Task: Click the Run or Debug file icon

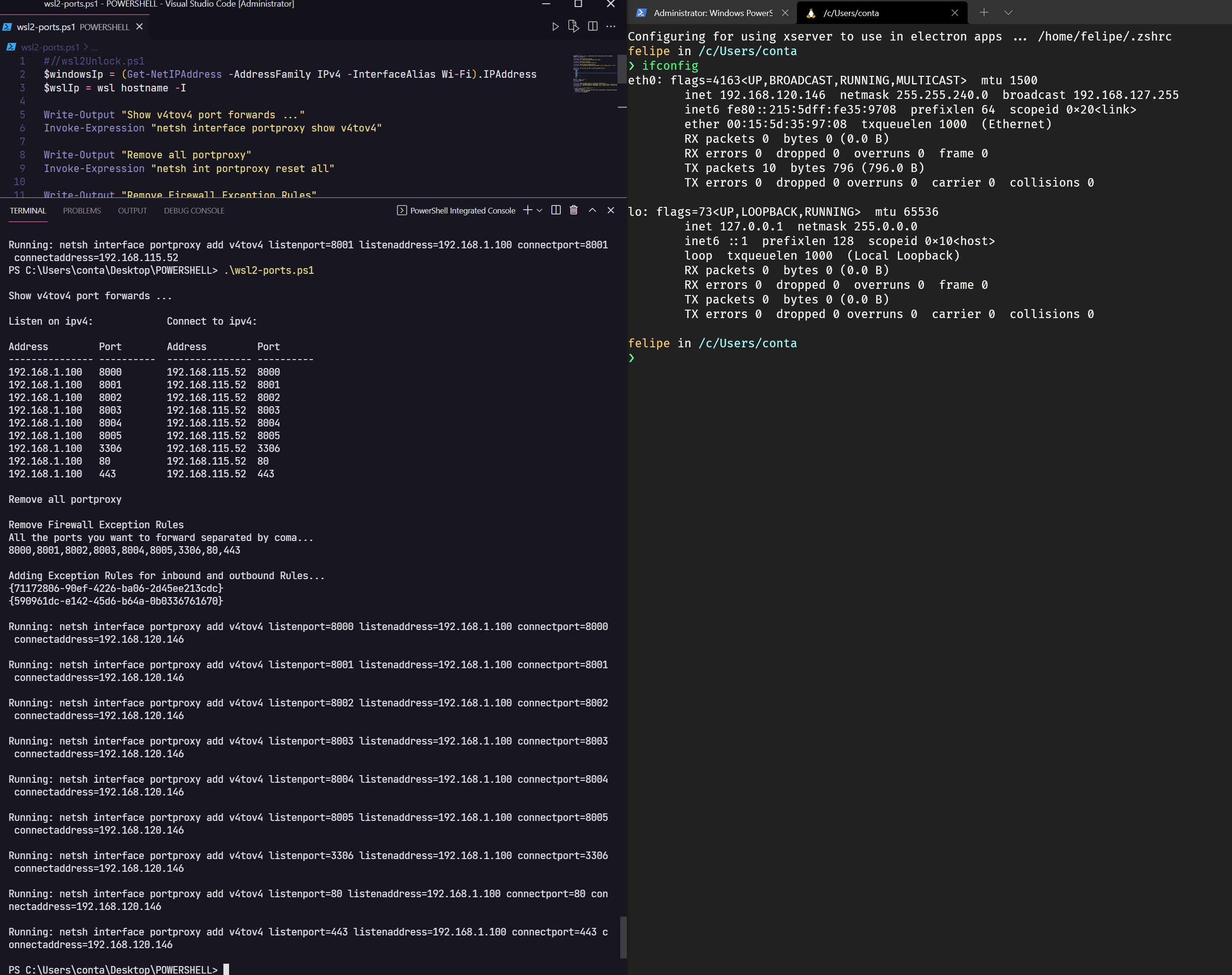Action: 574,26
